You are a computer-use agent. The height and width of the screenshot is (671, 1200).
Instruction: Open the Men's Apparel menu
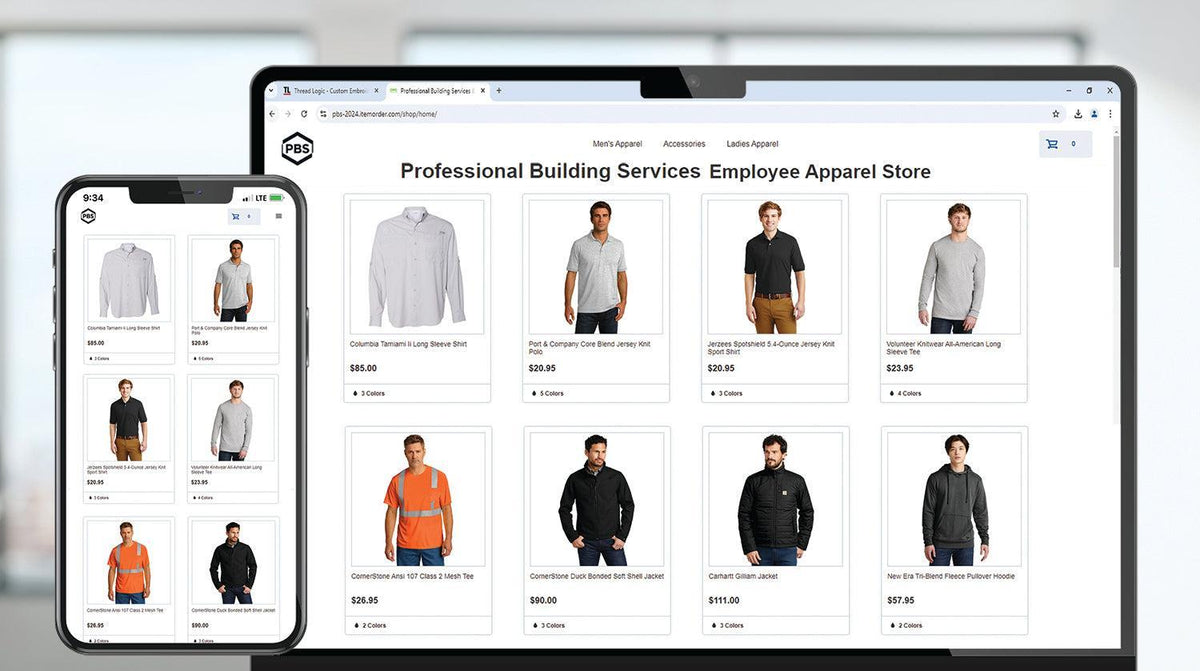[x=617, y=144]
